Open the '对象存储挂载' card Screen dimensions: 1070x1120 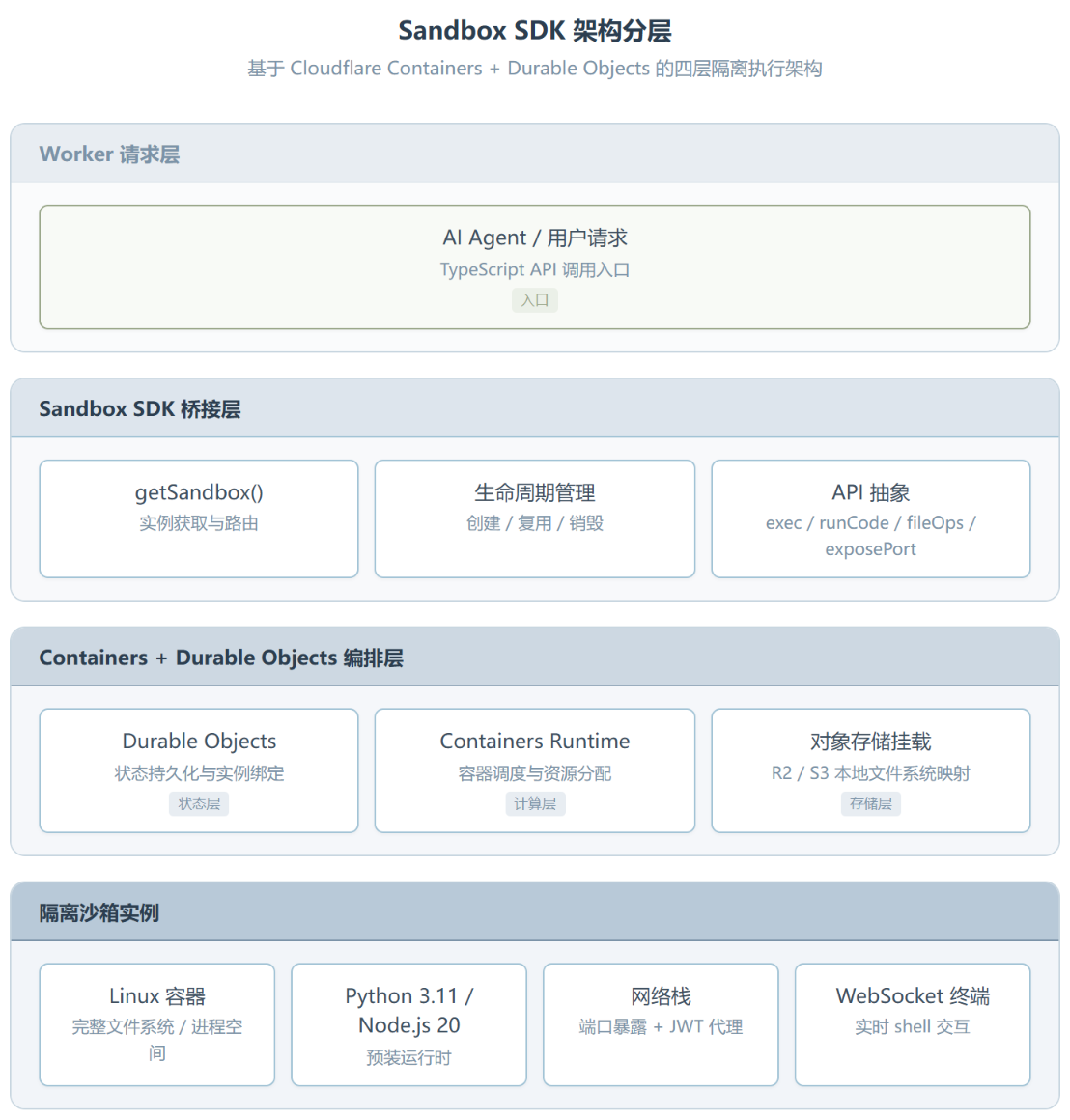pyautogui.click(x=871, y=770)
